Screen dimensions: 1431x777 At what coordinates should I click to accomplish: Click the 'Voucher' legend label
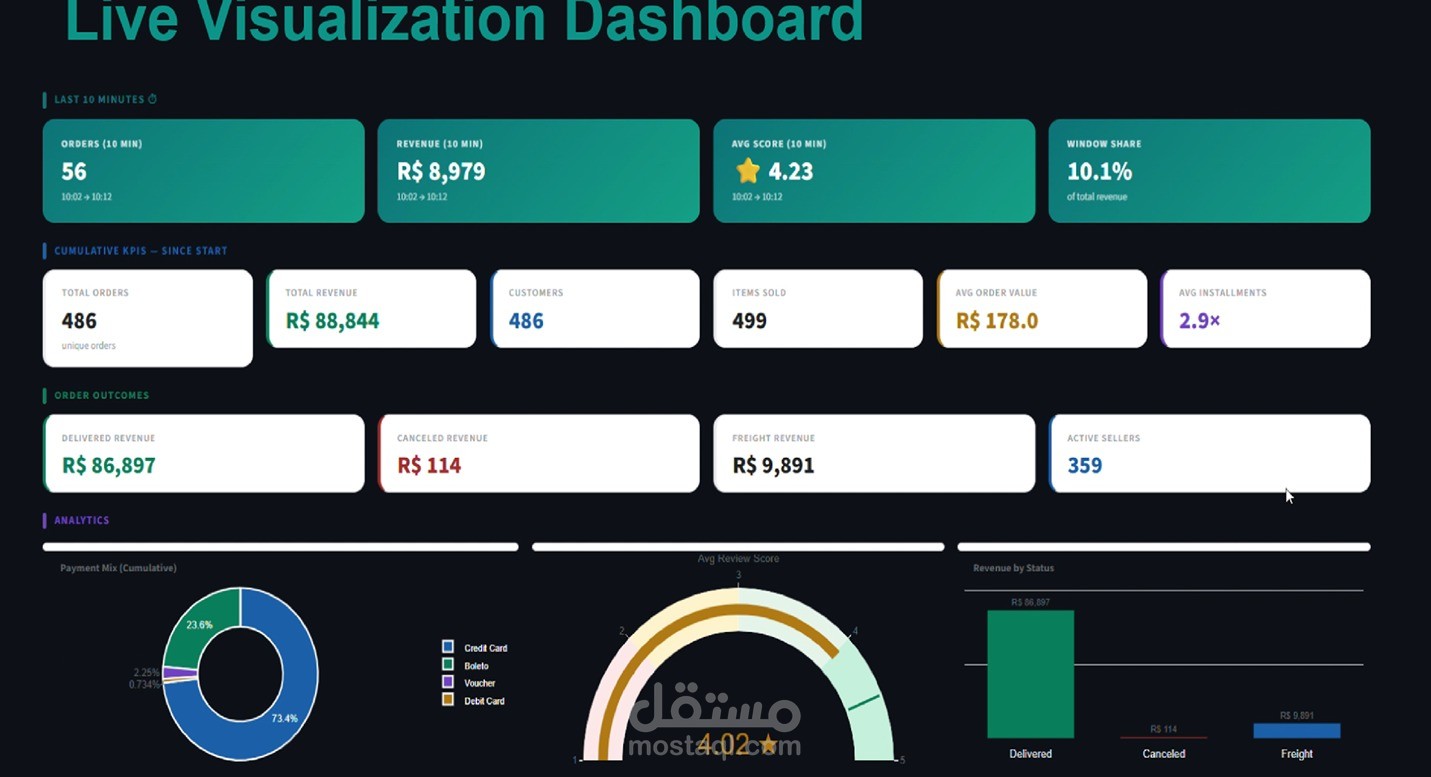click(480, 683)
